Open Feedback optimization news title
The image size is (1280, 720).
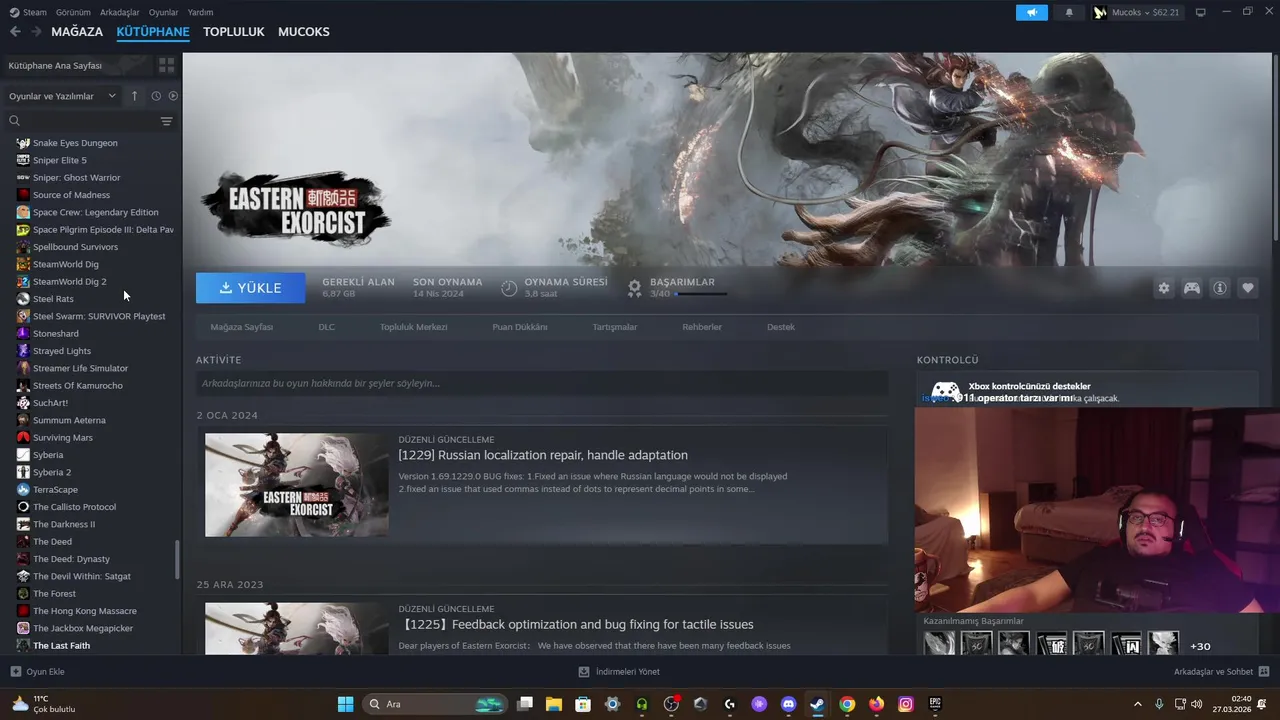click(576, 624)
